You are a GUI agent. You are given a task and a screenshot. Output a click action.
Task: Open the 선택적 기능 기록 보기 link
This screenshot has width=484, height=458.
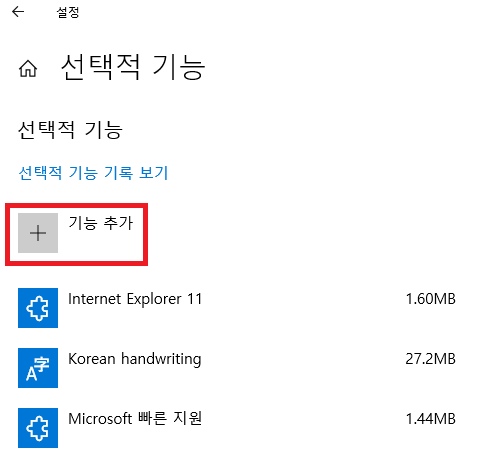tap(93, 173)
